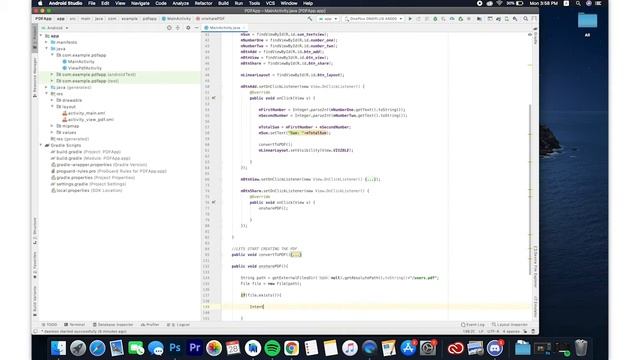Start debugging with the green bug icon
Viewport: 640px width, 360px height.
pos(435,19)
